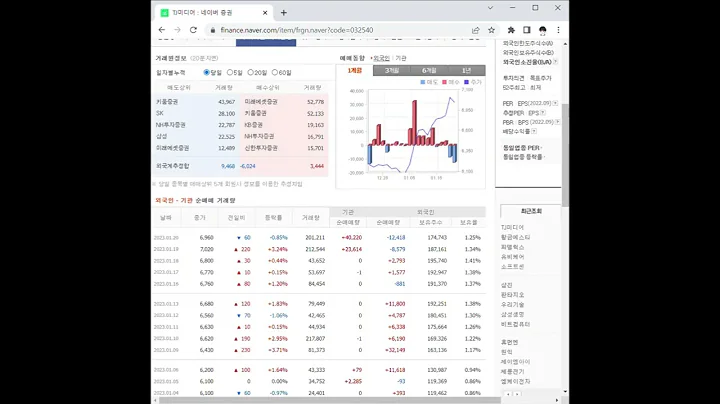Click help icon beside 외국인소진율

[556, 62]
